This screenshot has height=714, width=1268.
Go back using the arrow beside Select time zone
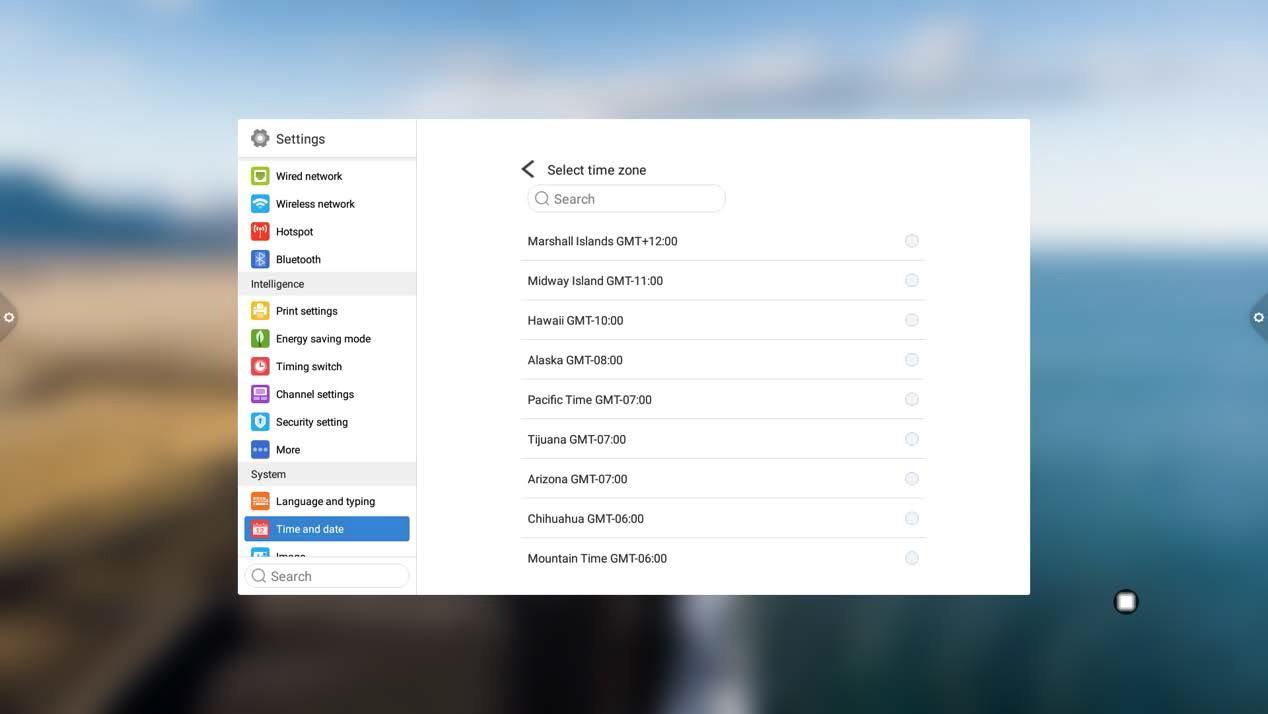528,170
